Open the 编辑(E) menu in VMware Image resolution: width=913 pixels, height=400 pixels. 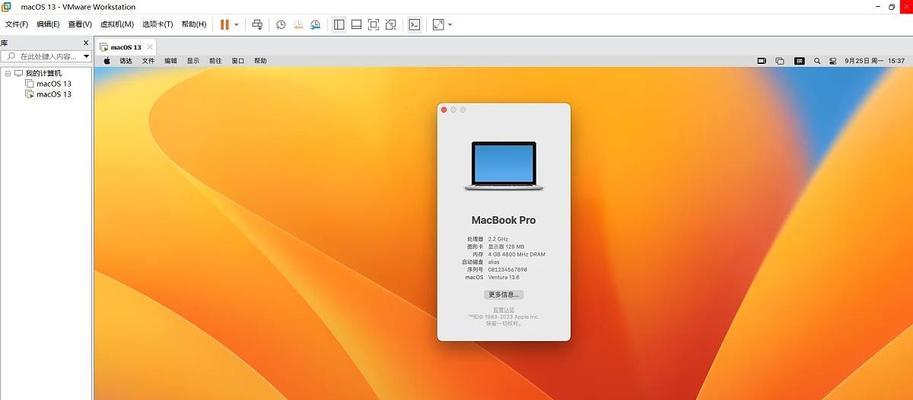tap(48, 24)
